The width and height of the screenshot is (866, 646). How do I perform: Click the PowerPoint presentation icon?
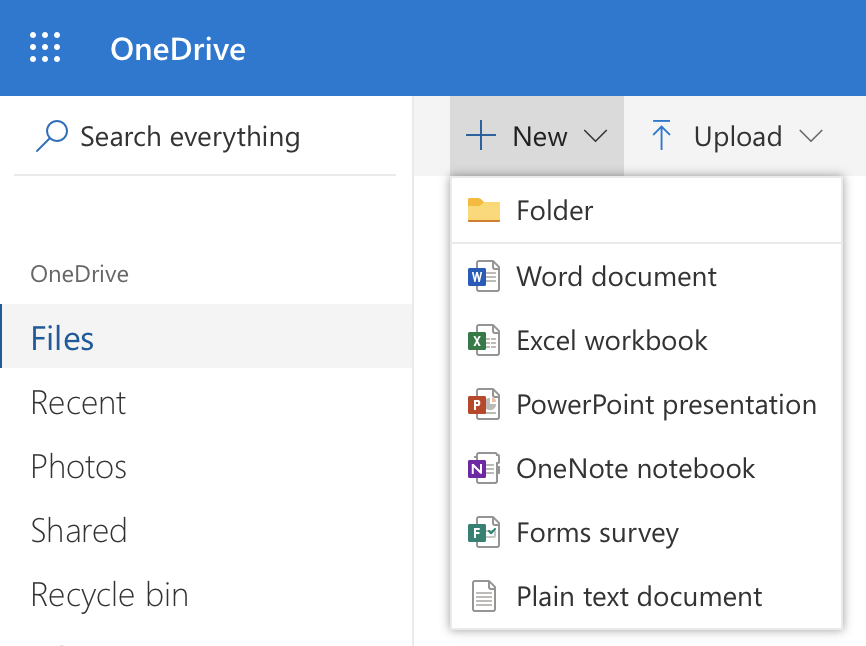484,405
